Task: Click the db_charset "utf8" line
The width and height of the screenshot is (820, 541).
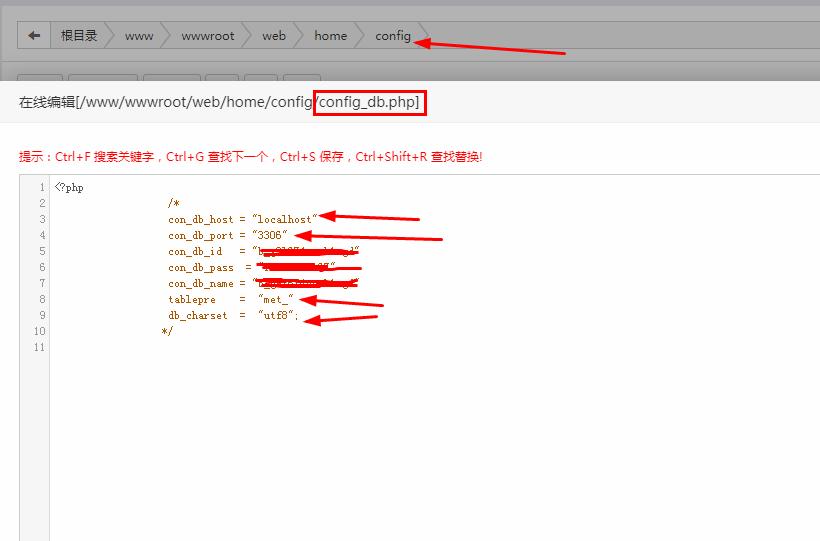Action: coord(233,316)
